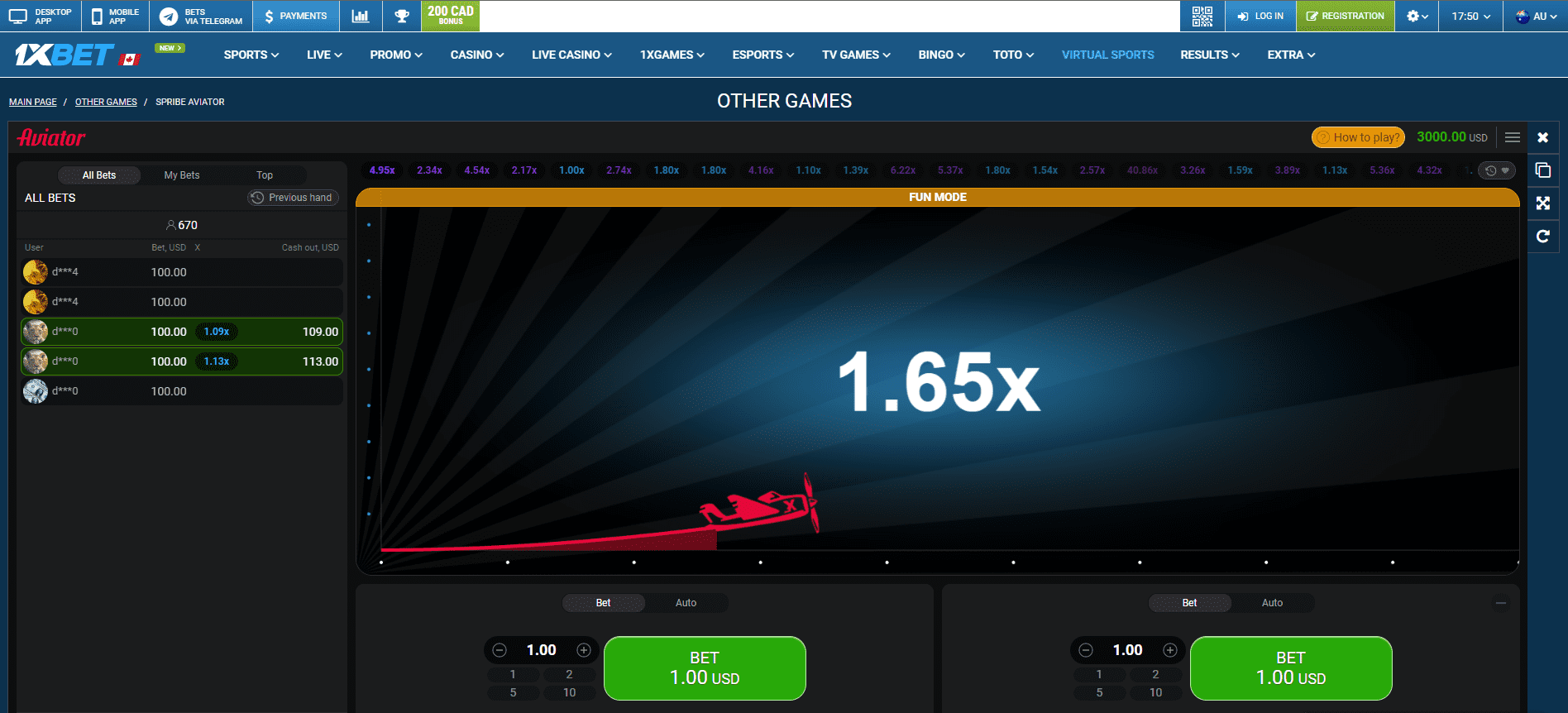Viewport: 1568px width, 713px height.
Task: Switch to Top tab
Action: pos(265,175)
